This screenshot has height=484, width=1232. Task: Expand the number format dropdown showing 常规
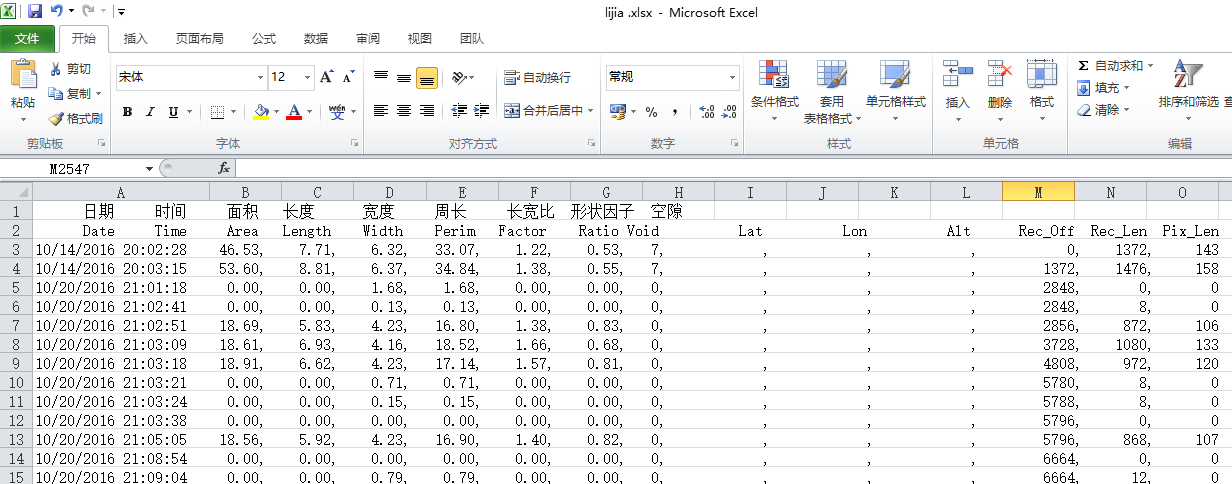pyautogui.click(x=732, y=77)
